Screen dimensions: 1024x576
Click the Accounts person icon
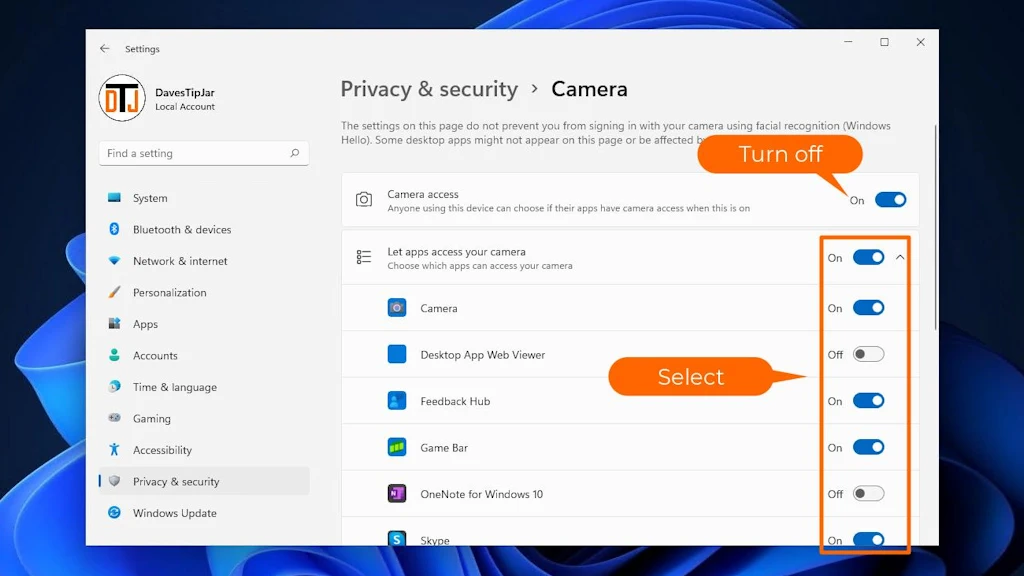point(114,355)
